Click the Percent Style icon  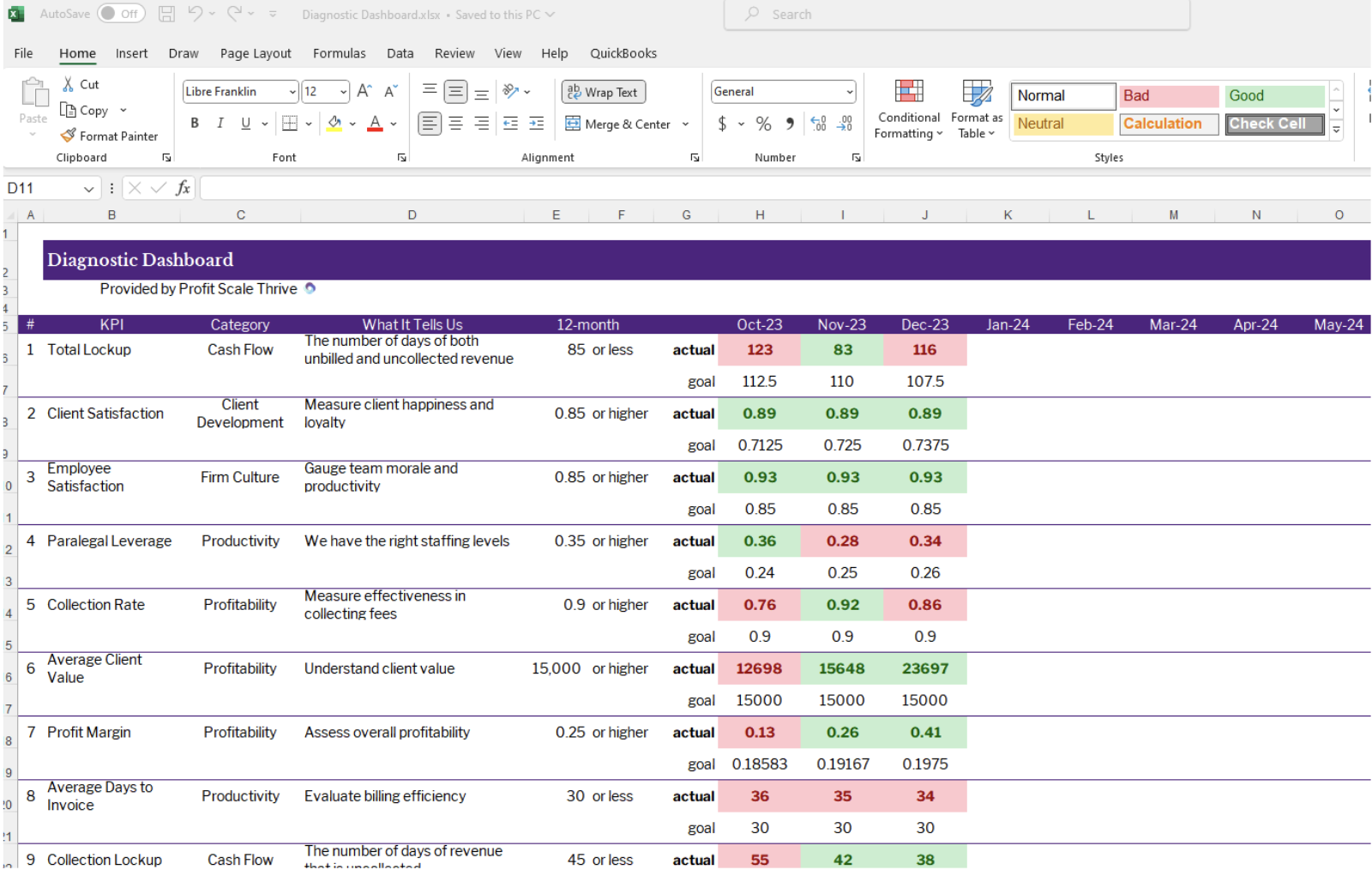point(763,124)
